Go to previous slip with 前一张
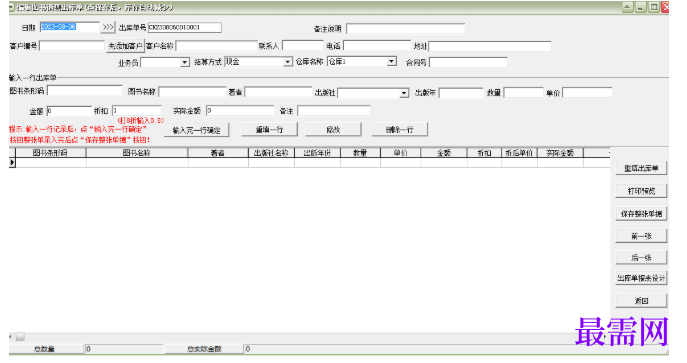This screenshot has width=687, height=363. pyautogui.click(x=641, y=236)
